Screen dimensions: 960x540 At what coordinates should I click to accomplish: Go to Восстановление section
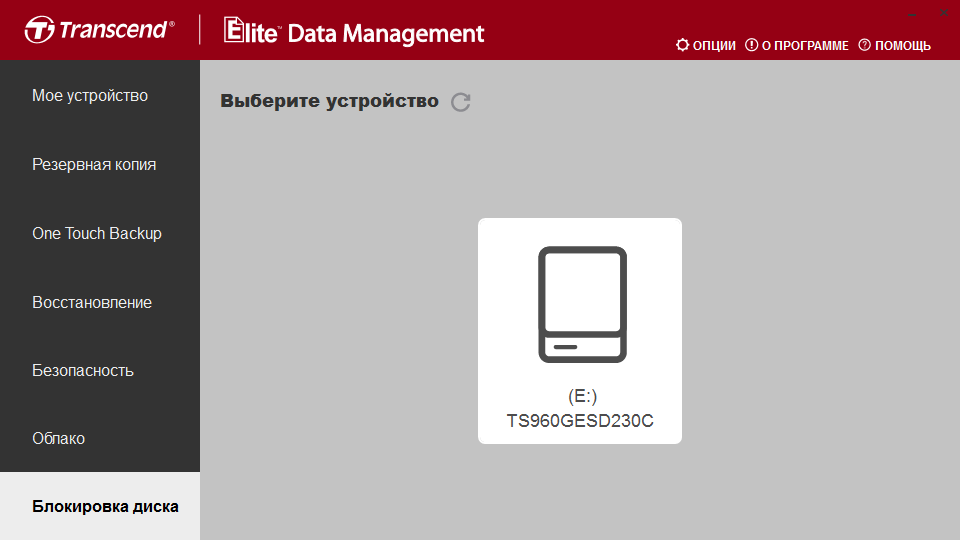pos(100,302)
